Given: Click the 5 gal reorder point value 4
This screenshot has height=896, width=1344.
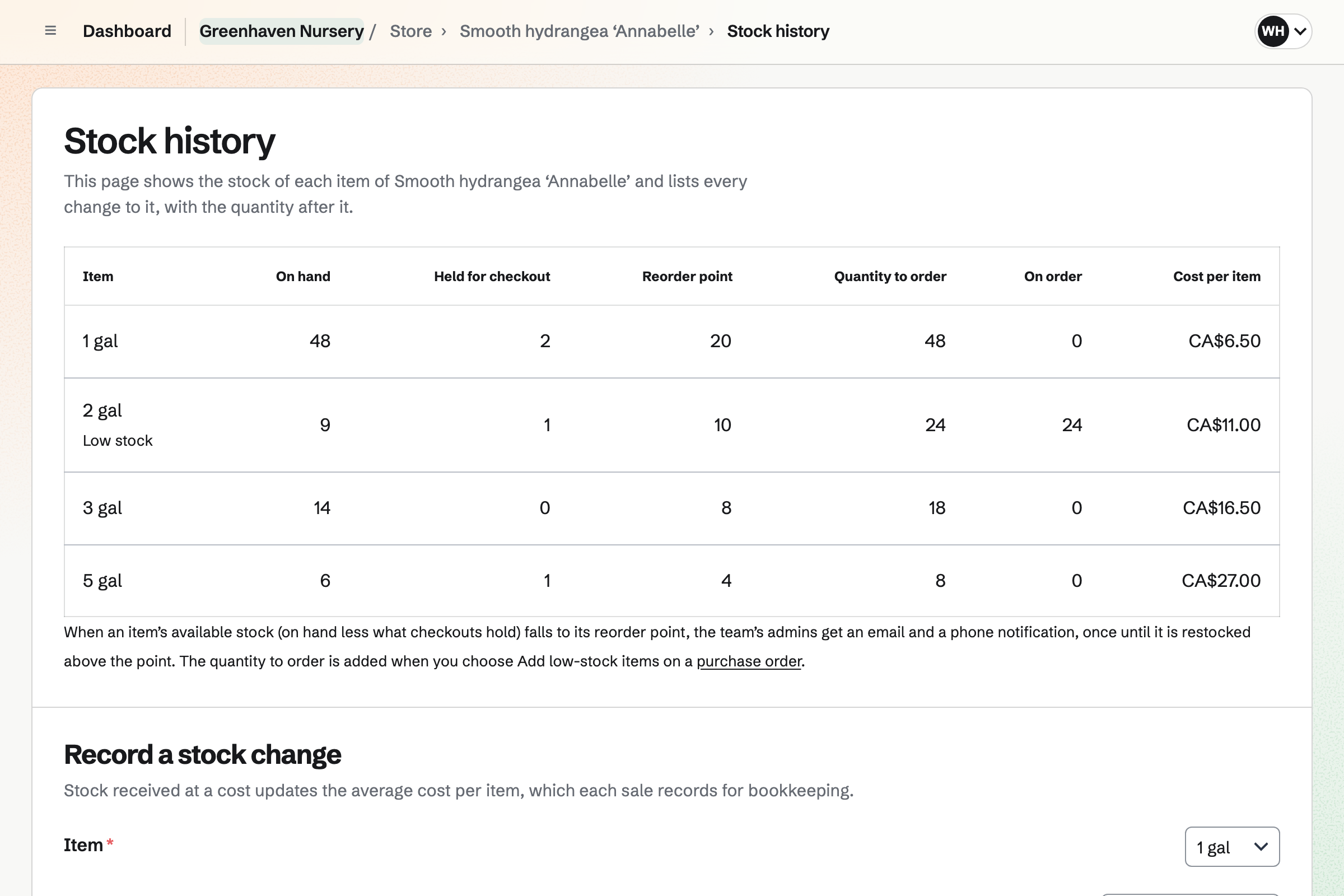Looking at the screenshot, I should tap(726, 581).
